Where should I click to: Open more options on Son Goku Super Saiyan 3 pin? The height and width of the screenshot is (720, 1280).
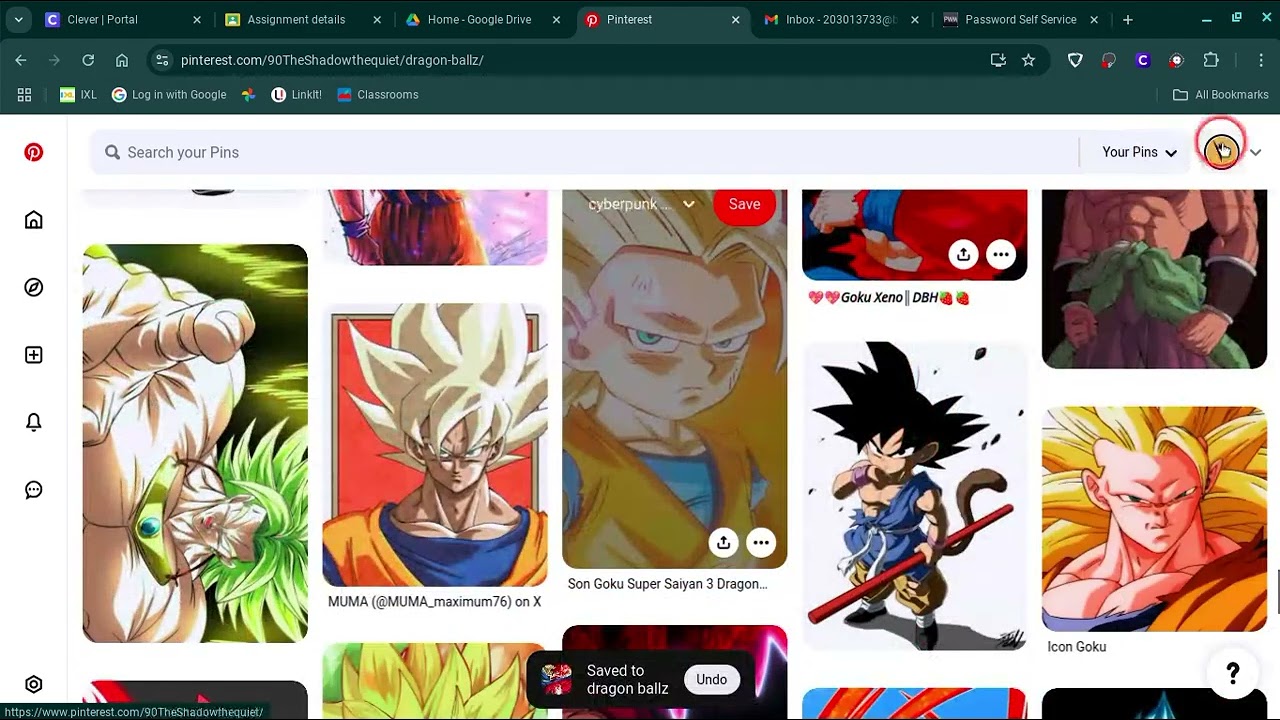click(x=761, y=542)
